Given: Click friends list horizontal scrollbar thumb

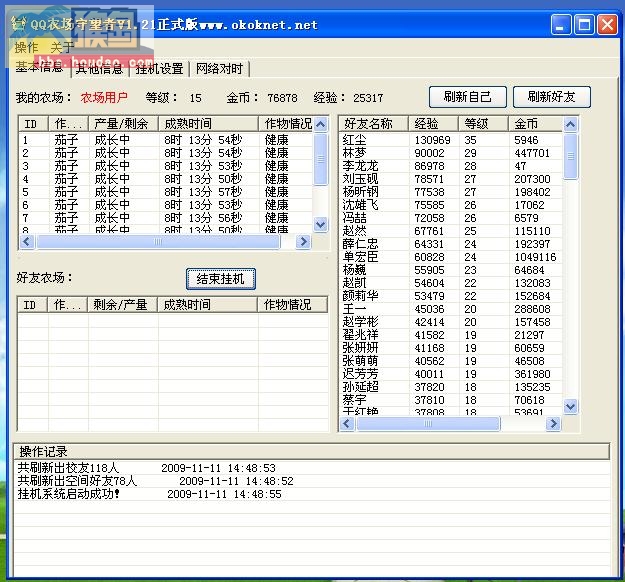Looking at the screenshot, I should (428, 423).
